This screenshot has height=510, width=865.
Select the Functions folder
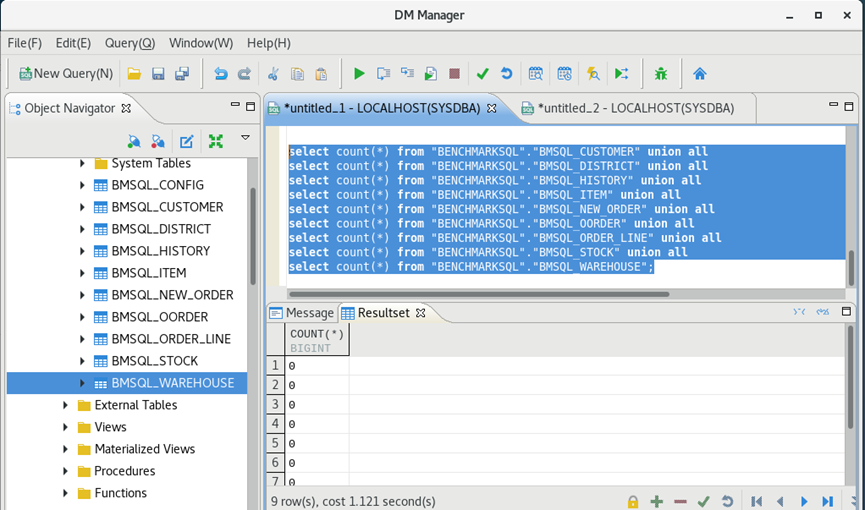pyautogui.click(x=120, y=493)
